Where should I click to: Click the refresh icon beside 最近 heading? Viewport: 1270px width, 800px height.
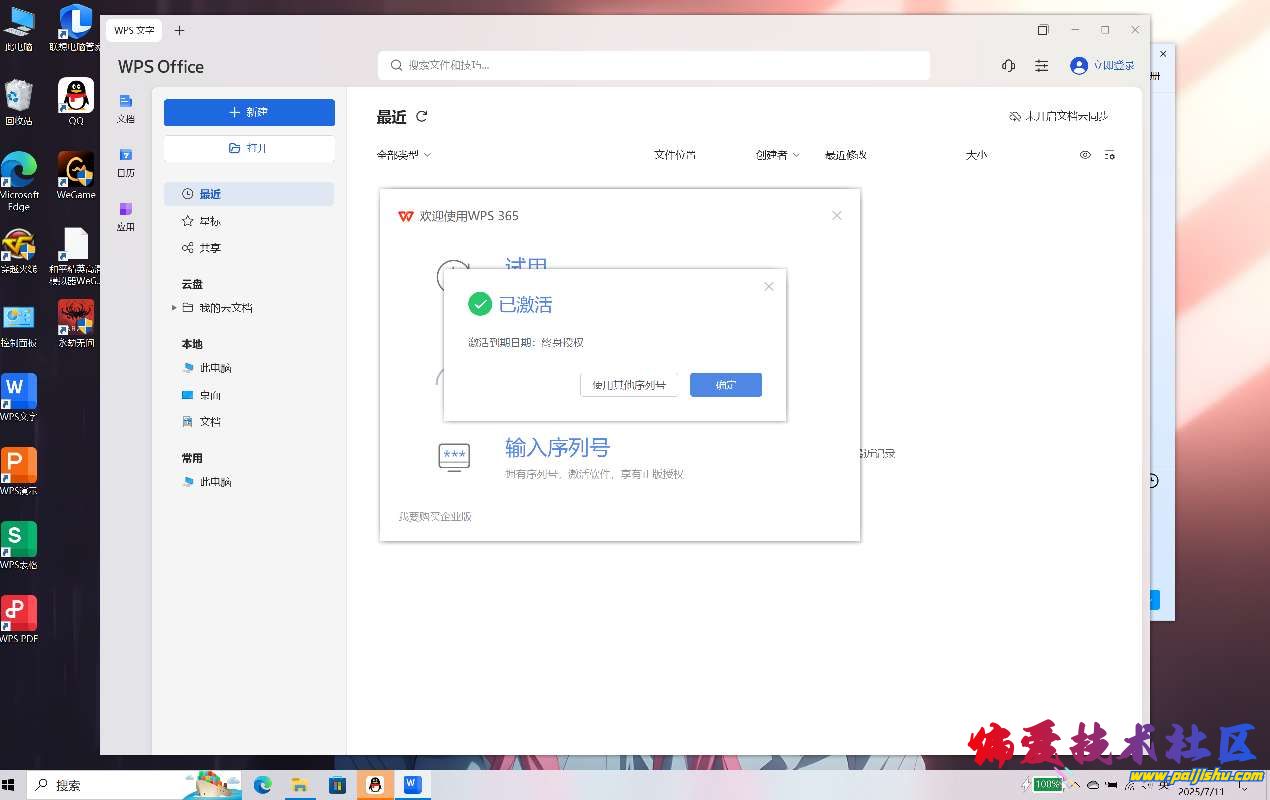tap(422, 117)
